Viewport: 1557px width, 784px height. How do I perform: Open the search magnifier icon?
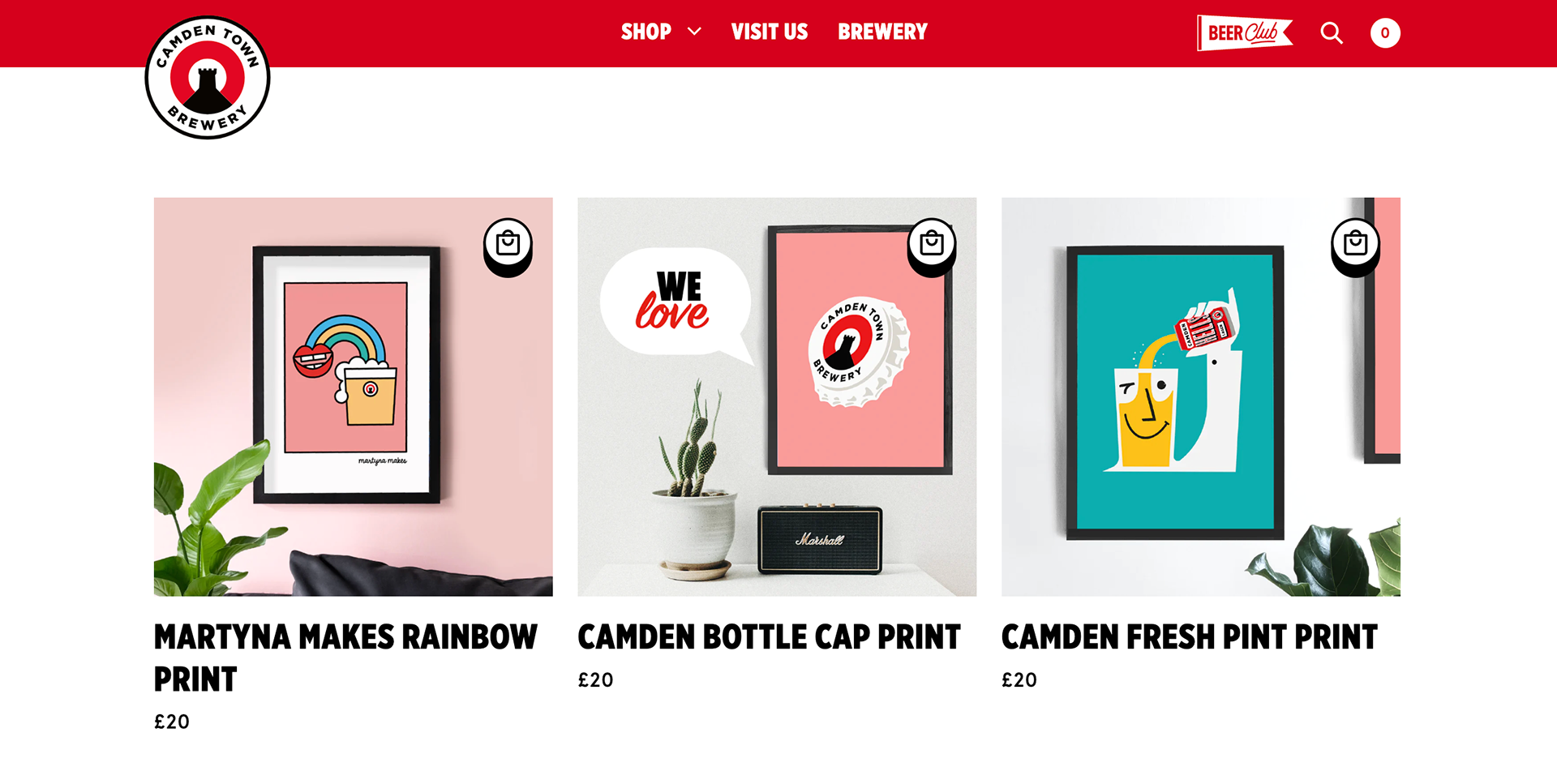1332,33
